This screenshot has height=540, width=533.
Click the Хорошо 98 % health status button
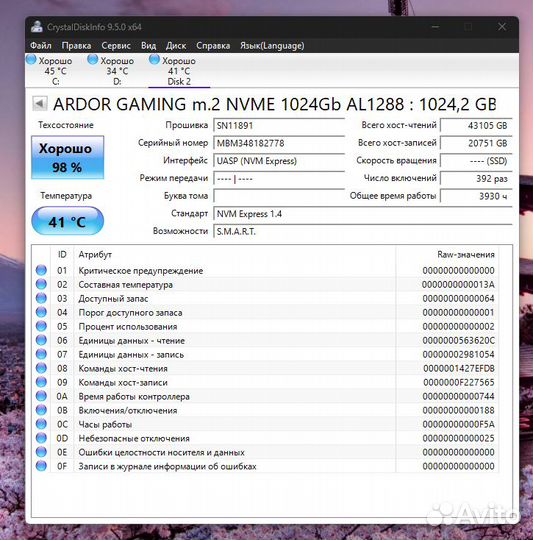click(x=67, y=157)
